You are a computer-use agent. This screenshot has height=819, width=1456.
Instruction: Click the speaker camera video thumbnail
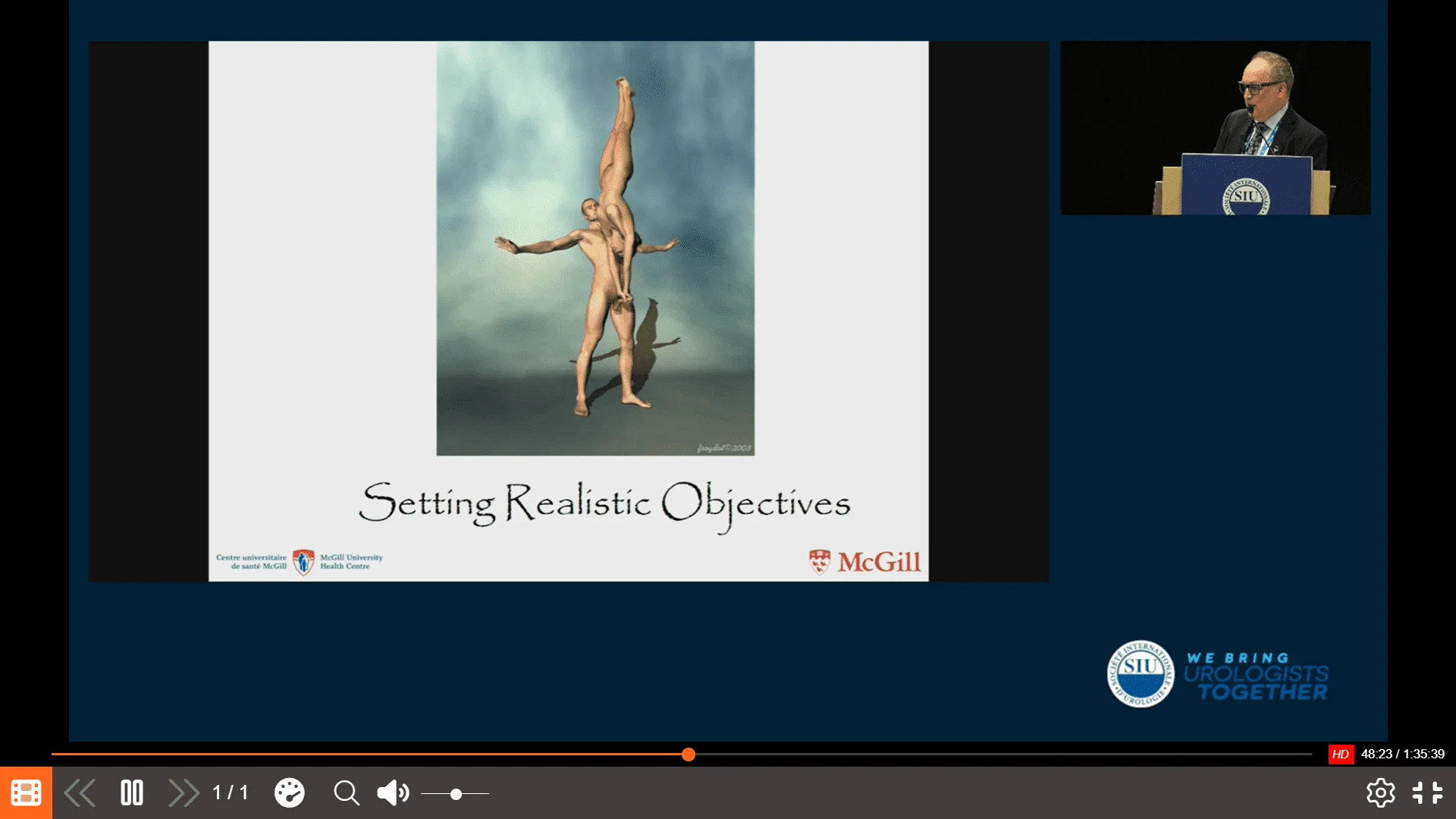1215,128
